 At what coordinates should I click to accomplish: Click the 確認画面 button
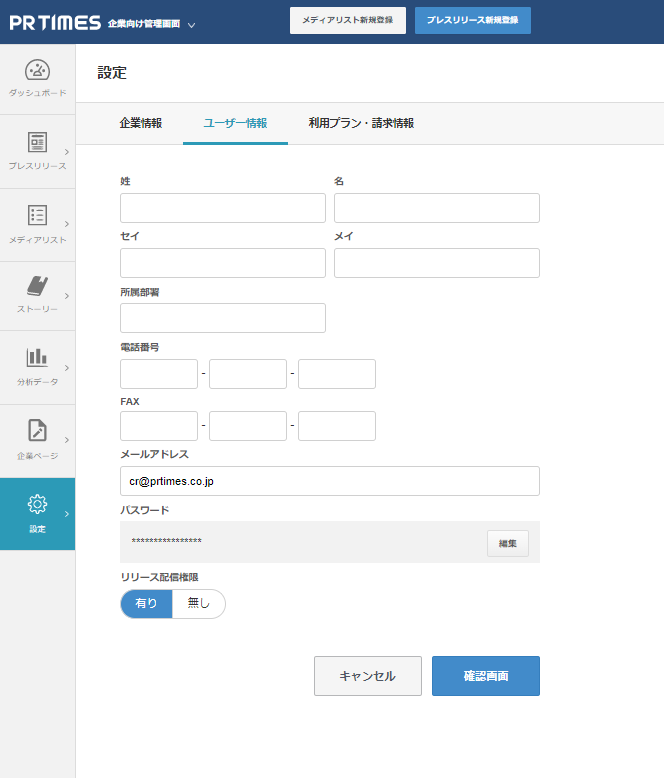[x=485, y=676]
